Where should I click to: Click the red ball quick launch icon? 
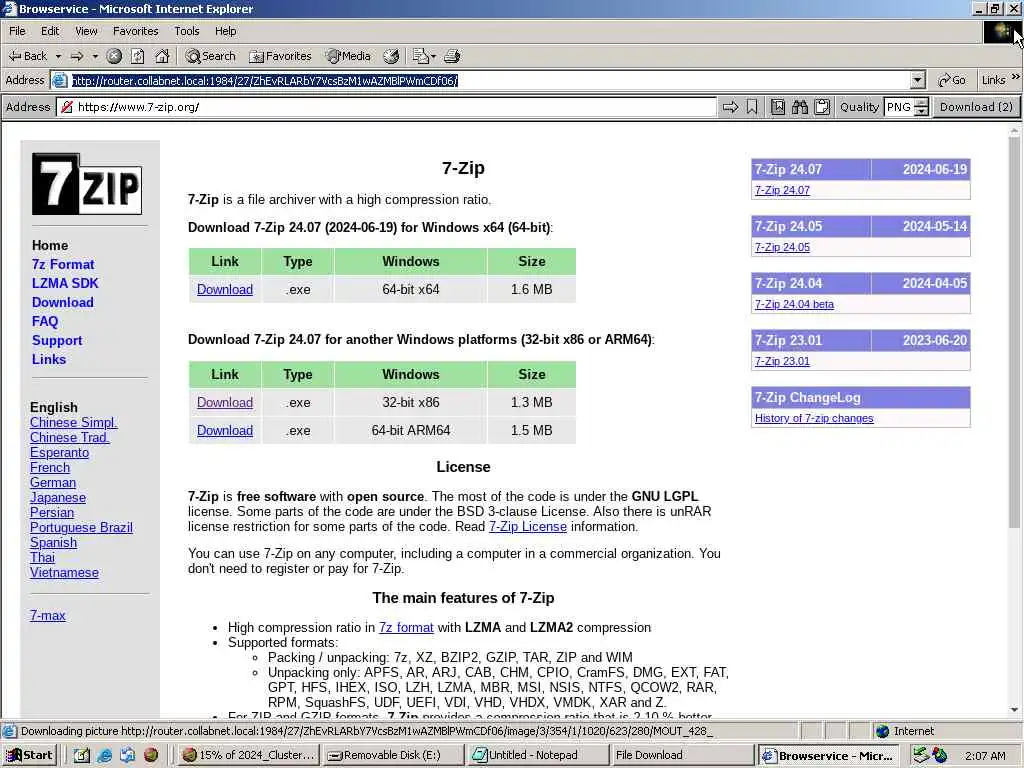[x=151, y=755]
